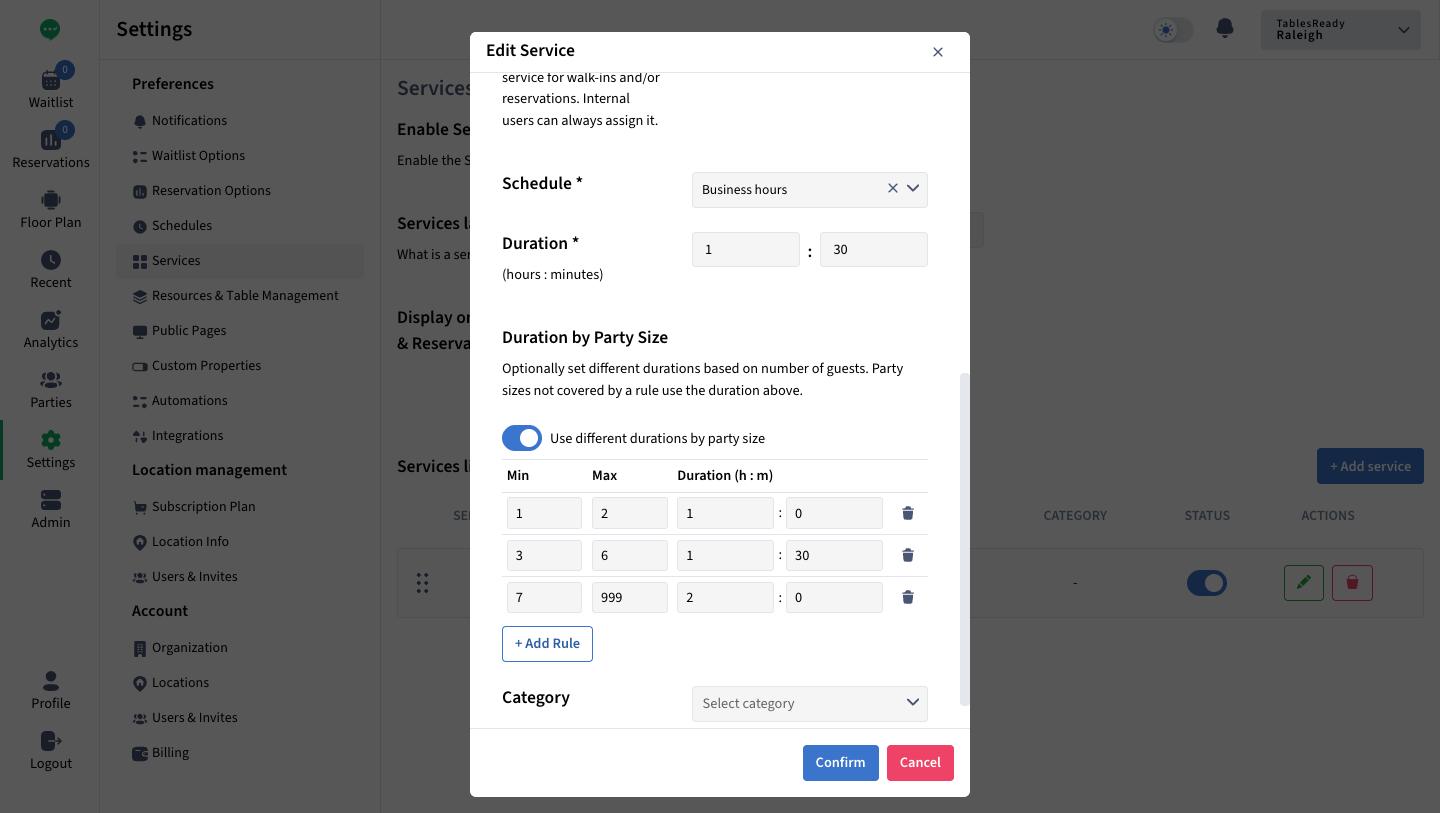
Task: Clear the Business hours schedule selection
Action: [x=893, y=189]
